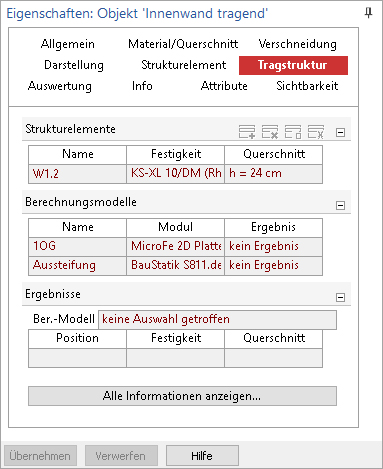Collapse the Berechnungsmodelle section
This screenshot has width=383, height=469.
click(340, 205)
